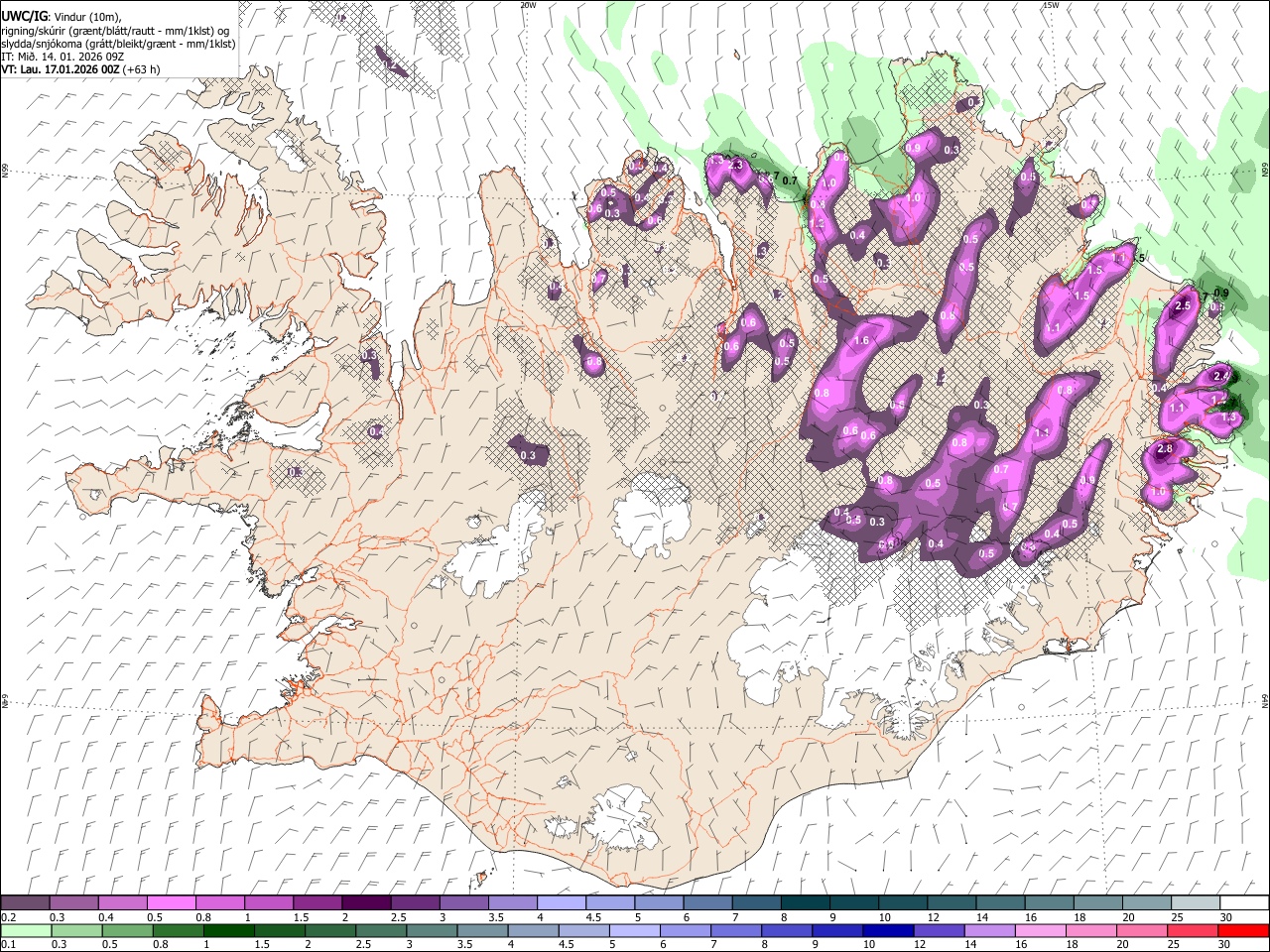Image resolution: width=1270 pixels, height=952 pixels.
Task: Click the pale green swatch between 0.1 and 0.3
Action: pyautogui.click(x=27, y=930)
